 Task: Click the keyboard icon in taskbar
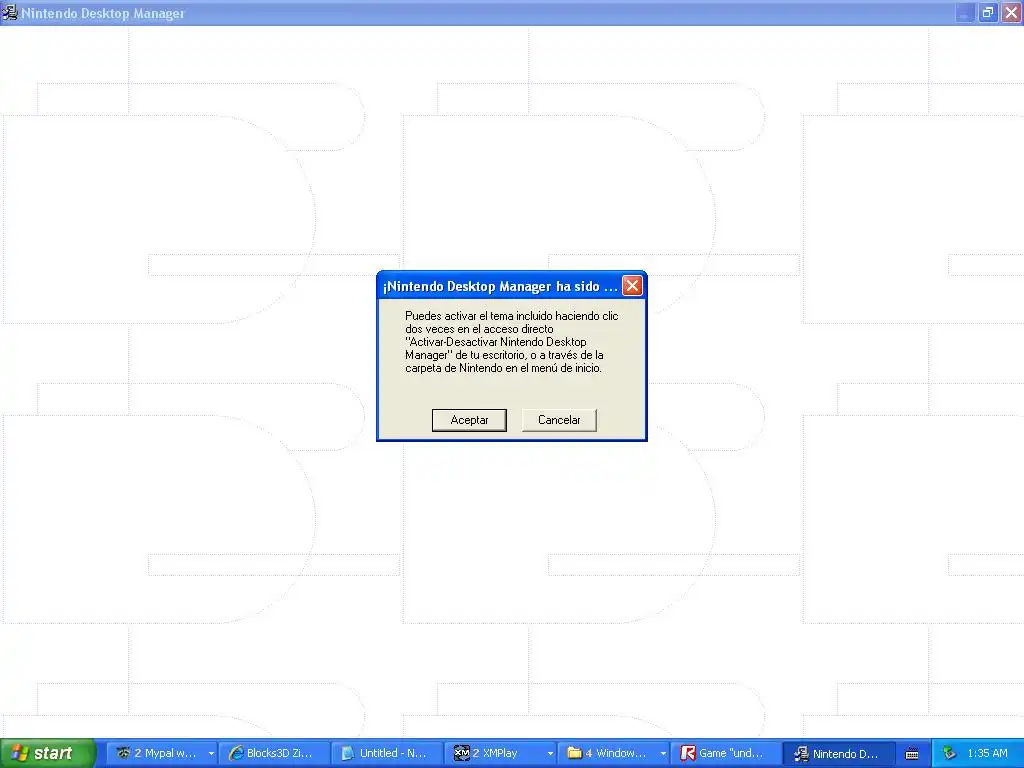click(x=912, y=754)
